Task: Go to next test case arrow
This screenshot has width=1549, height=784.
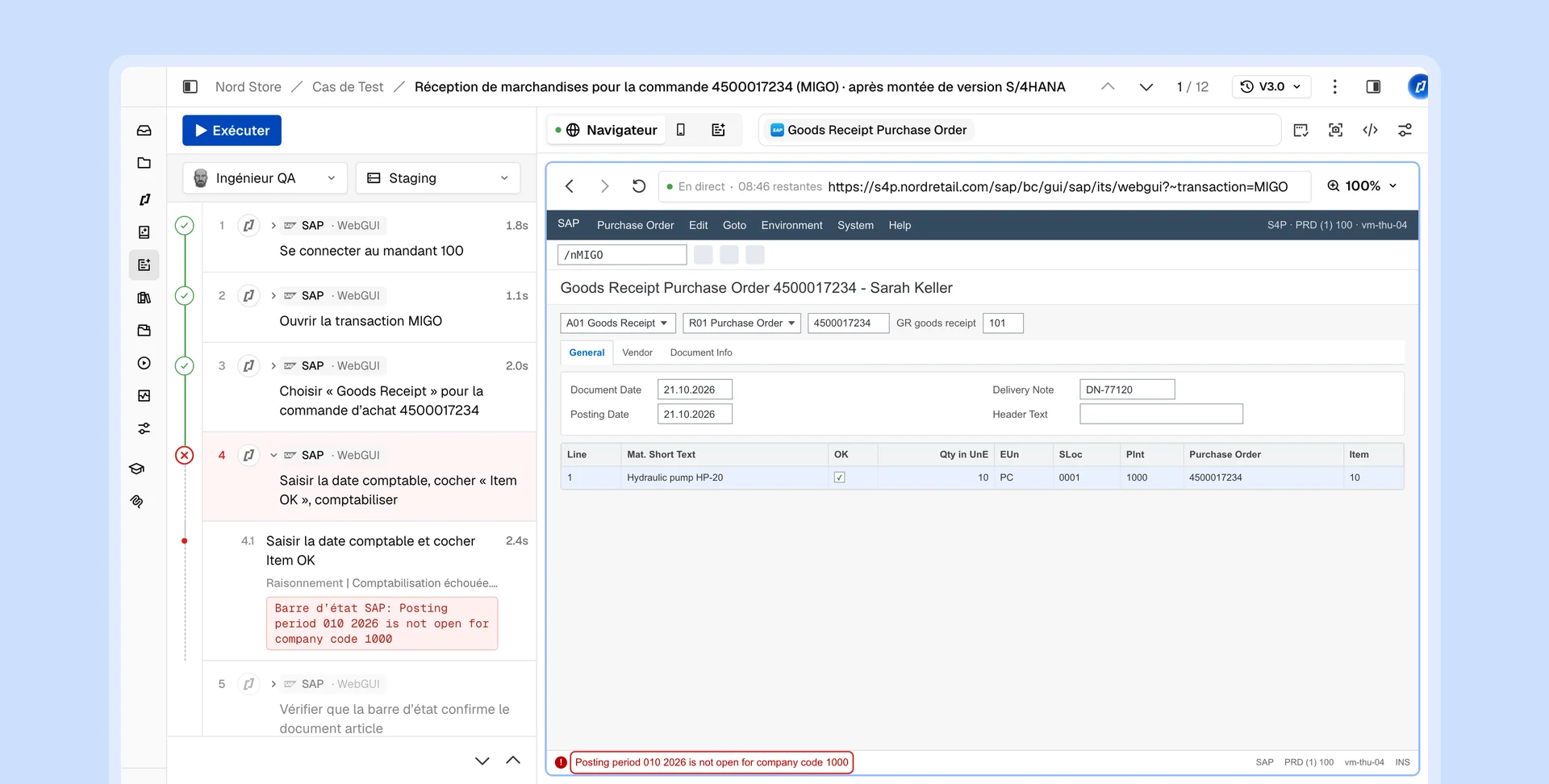Action: pyautogui.click(x=1146, y=87)
